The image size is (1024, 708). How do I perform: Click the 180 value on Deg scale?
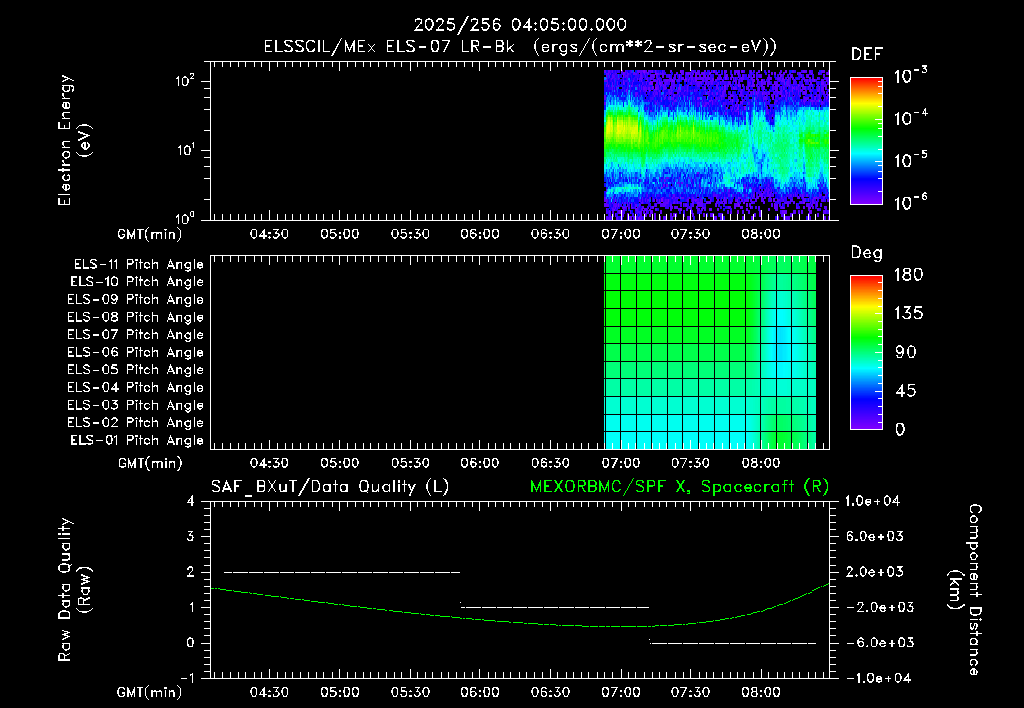click(908, 275)
